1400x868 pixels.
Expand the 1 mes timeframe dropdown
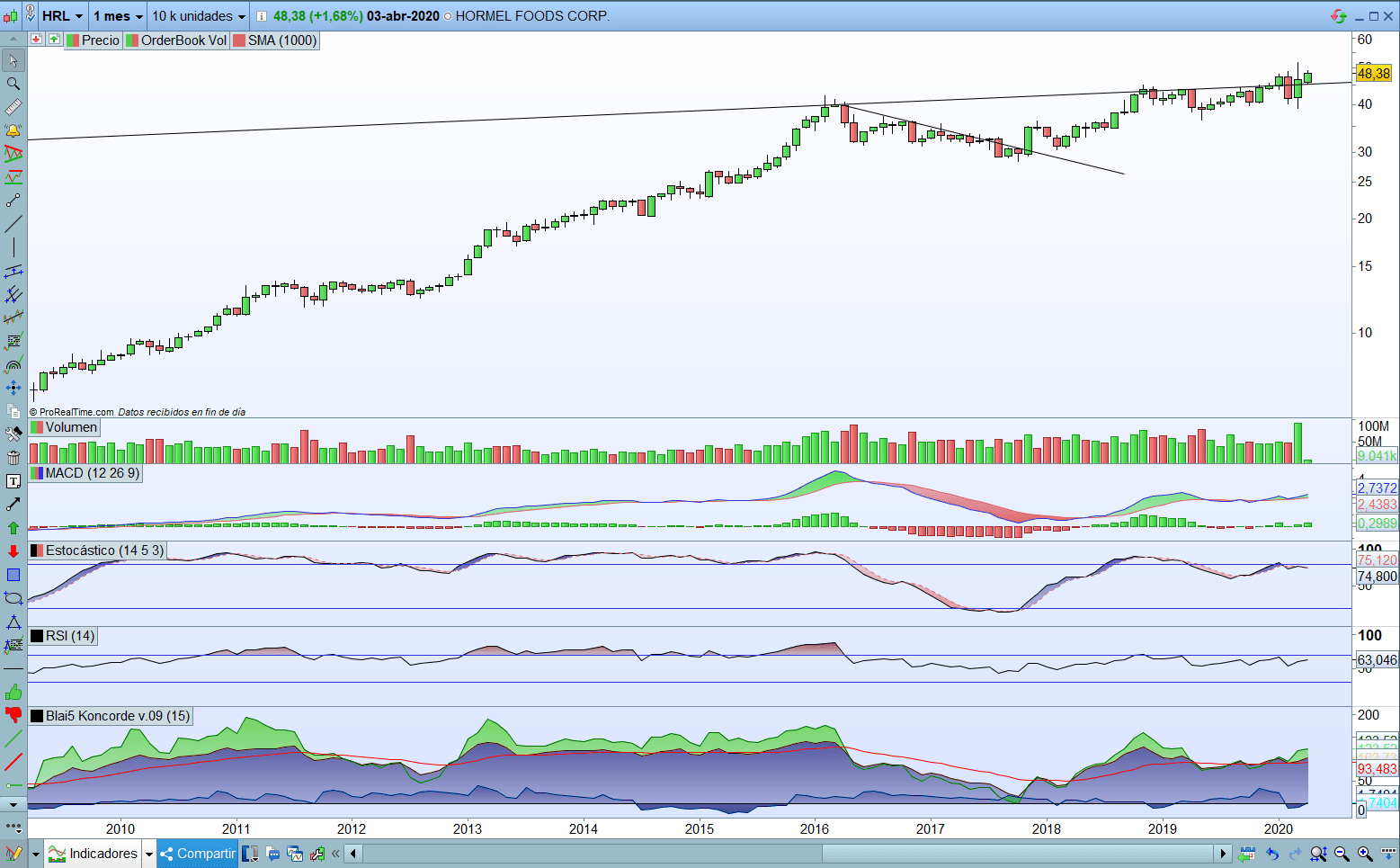point(118,16)
